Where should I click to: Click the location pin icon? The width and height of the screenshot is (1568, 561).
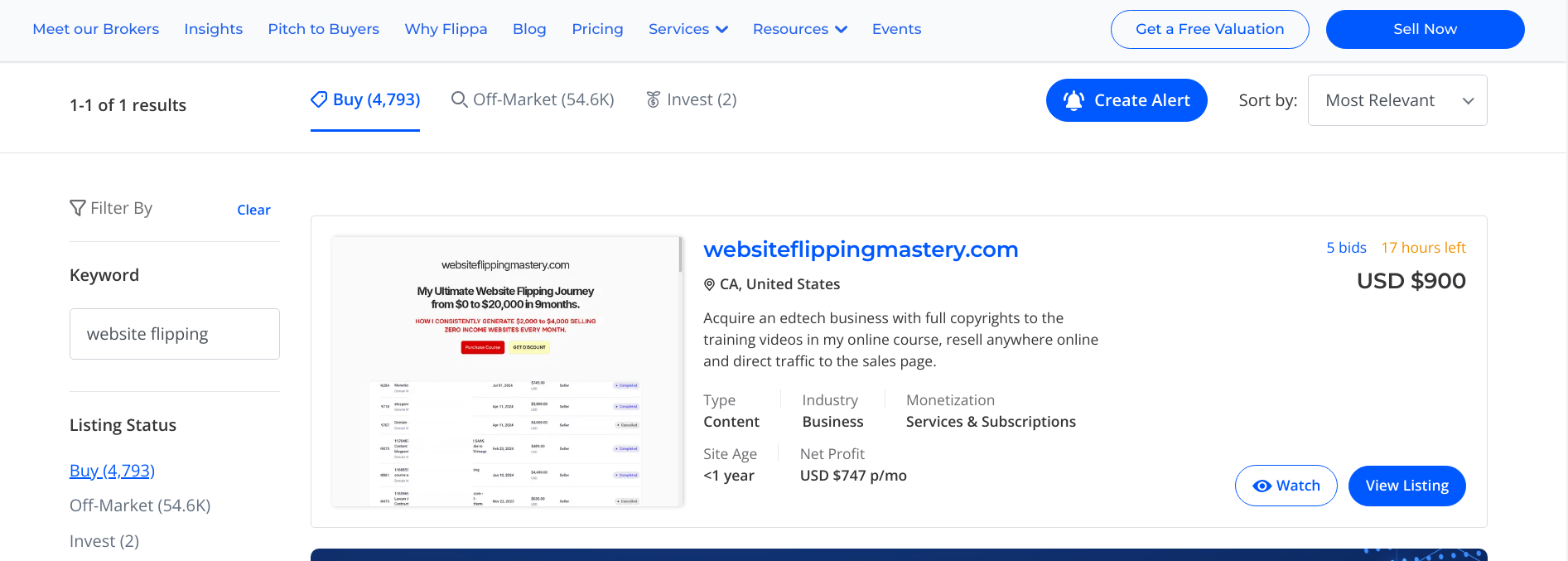[x=709, y=284]
